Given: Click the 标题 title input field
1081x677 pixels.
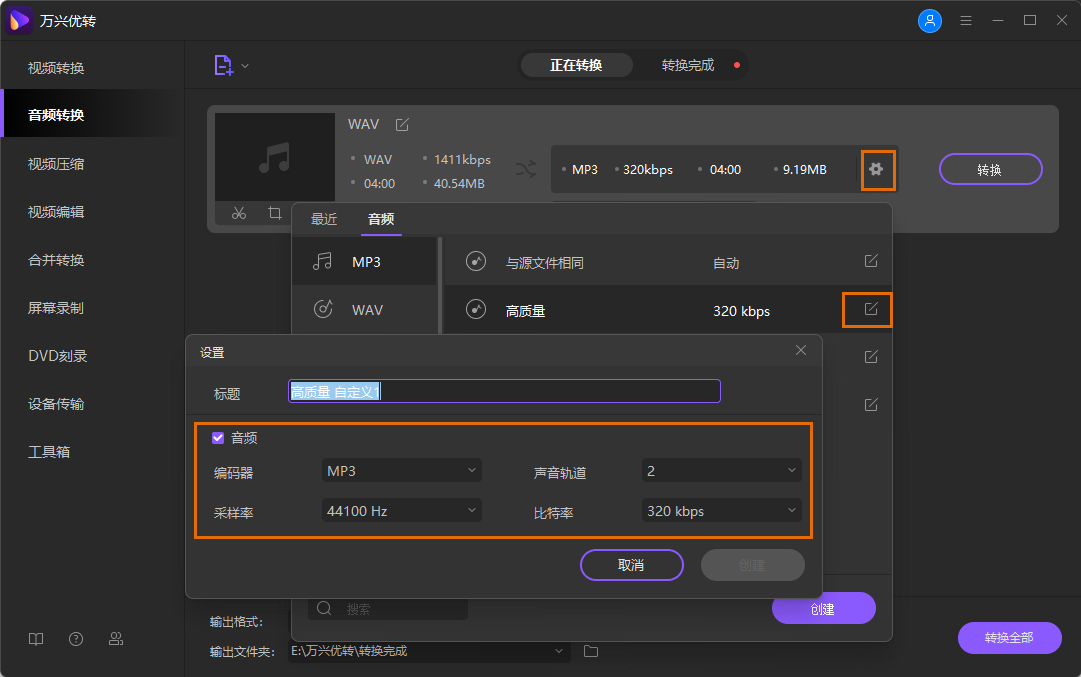Looking at the screenshot, I should (x=504, y=391).
